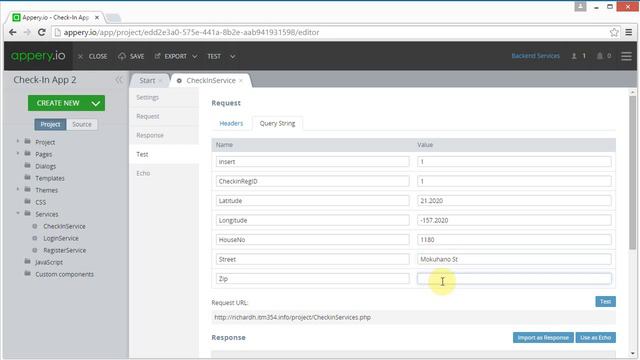Go forward in the browser
Image resolution: width=640 pixels, height=360 pixels.
27,32
